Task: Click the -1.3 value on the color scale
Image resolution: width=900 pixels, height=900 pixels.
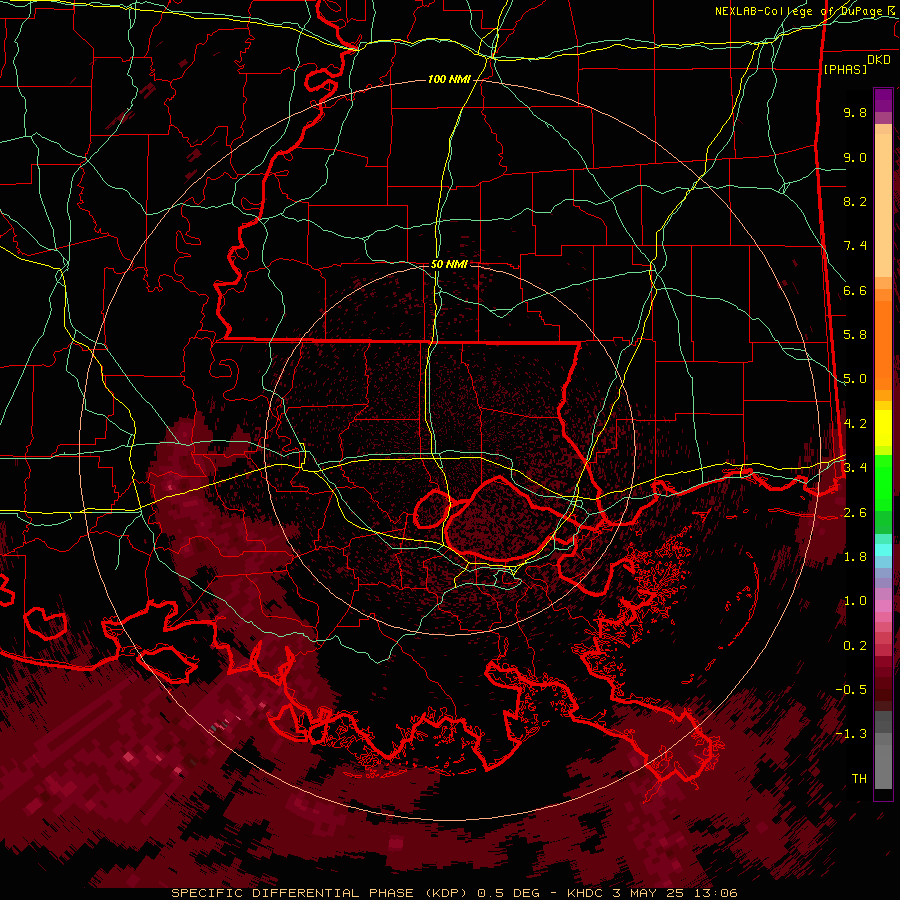Action: pos(852,734)
